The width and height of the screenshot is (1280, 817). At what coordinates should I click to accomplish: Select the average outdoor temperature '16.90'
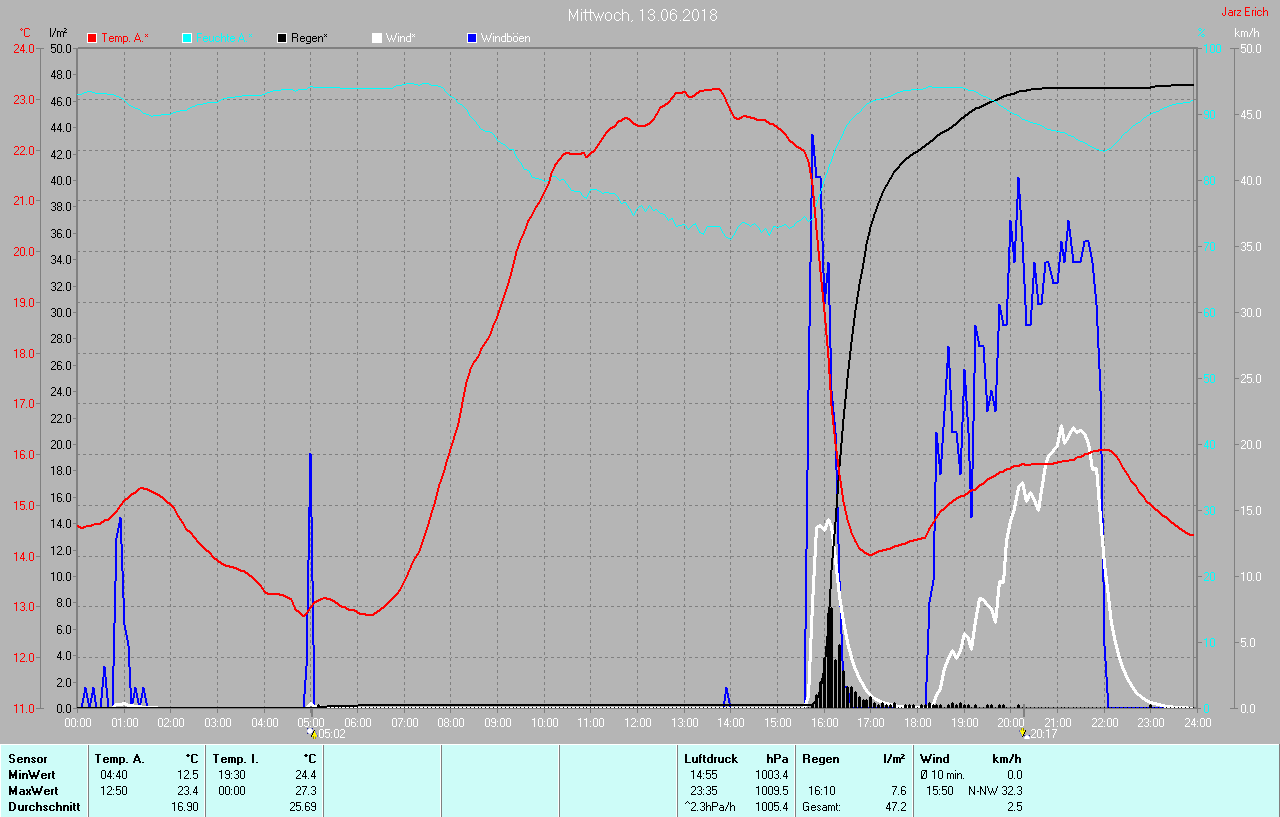pyautogui.click(x=185, y=807)
